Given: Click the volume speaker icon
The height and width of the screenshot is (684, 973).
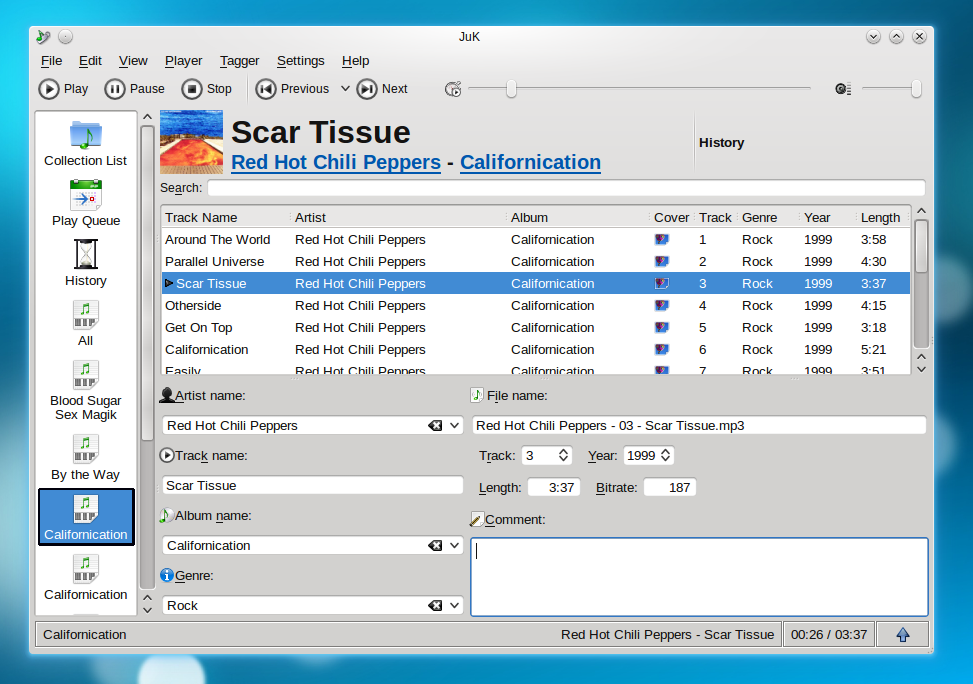Looking at the screenshot, I should click(843, 89).
